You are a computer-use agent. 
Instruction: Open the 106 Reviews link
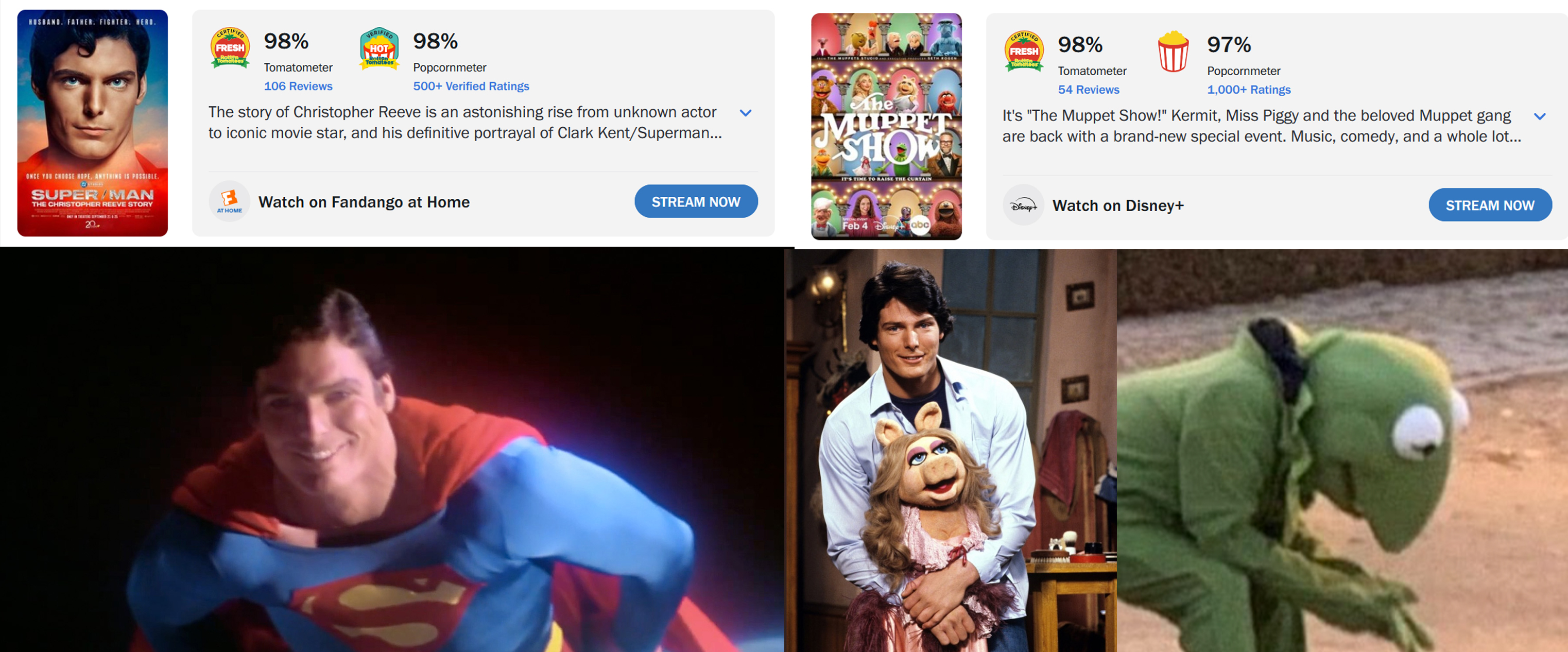(298, 87)
